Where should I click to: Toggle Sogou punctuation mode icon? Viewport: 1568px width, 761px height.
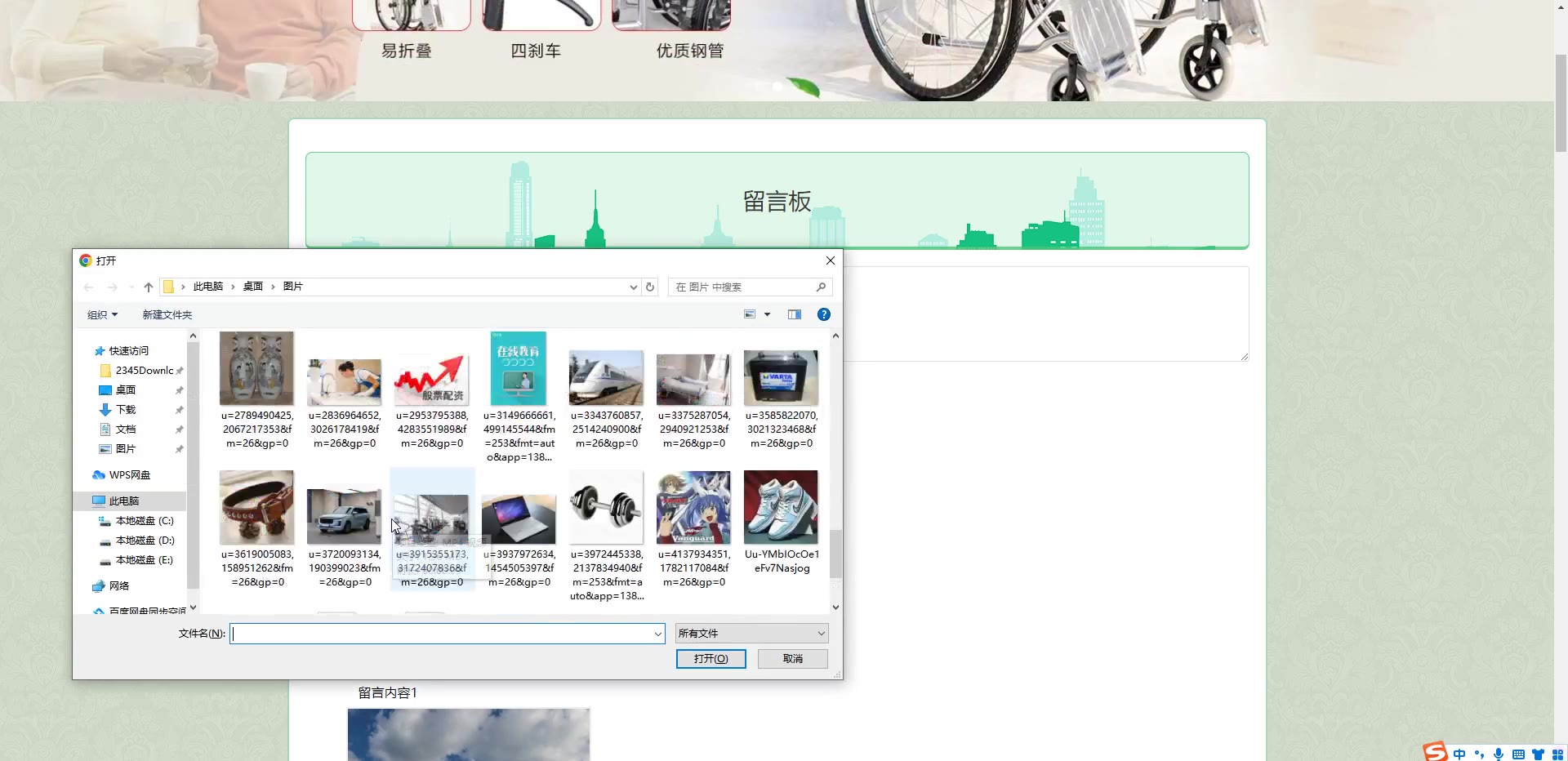[x=1479, y=754]
